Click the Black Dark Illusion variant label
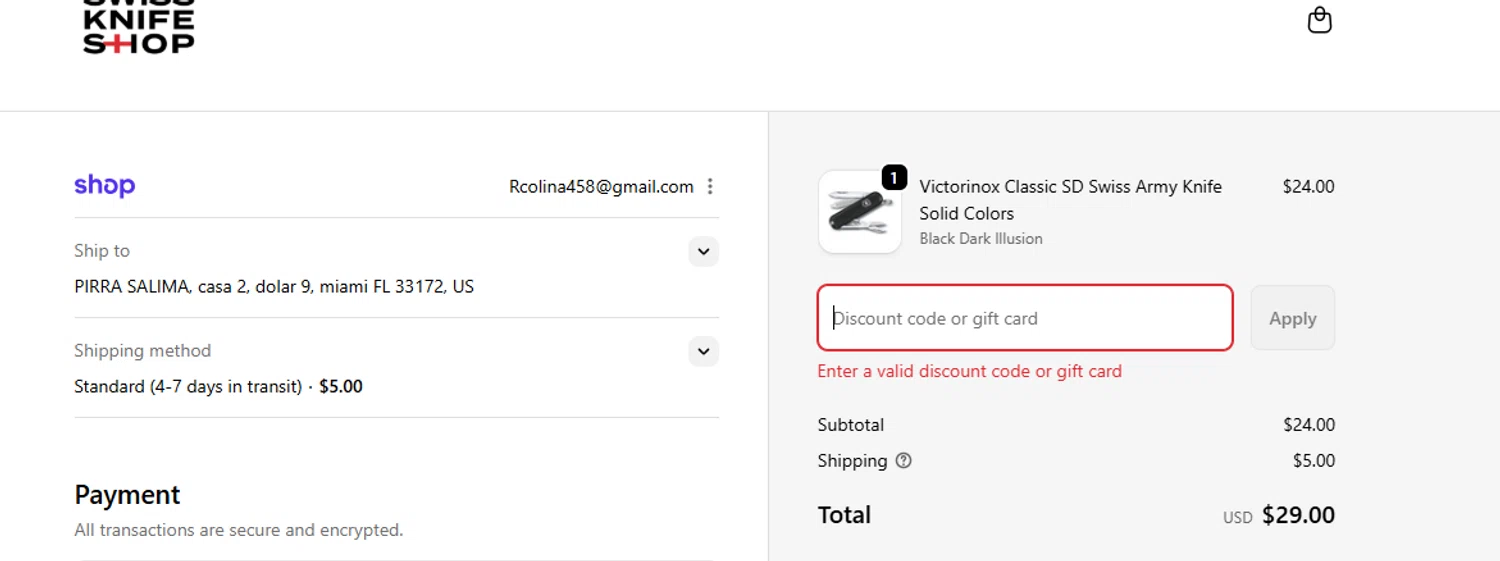This screenshot has height=561, width=1500. pyautogui.click(x=980, y=239)
